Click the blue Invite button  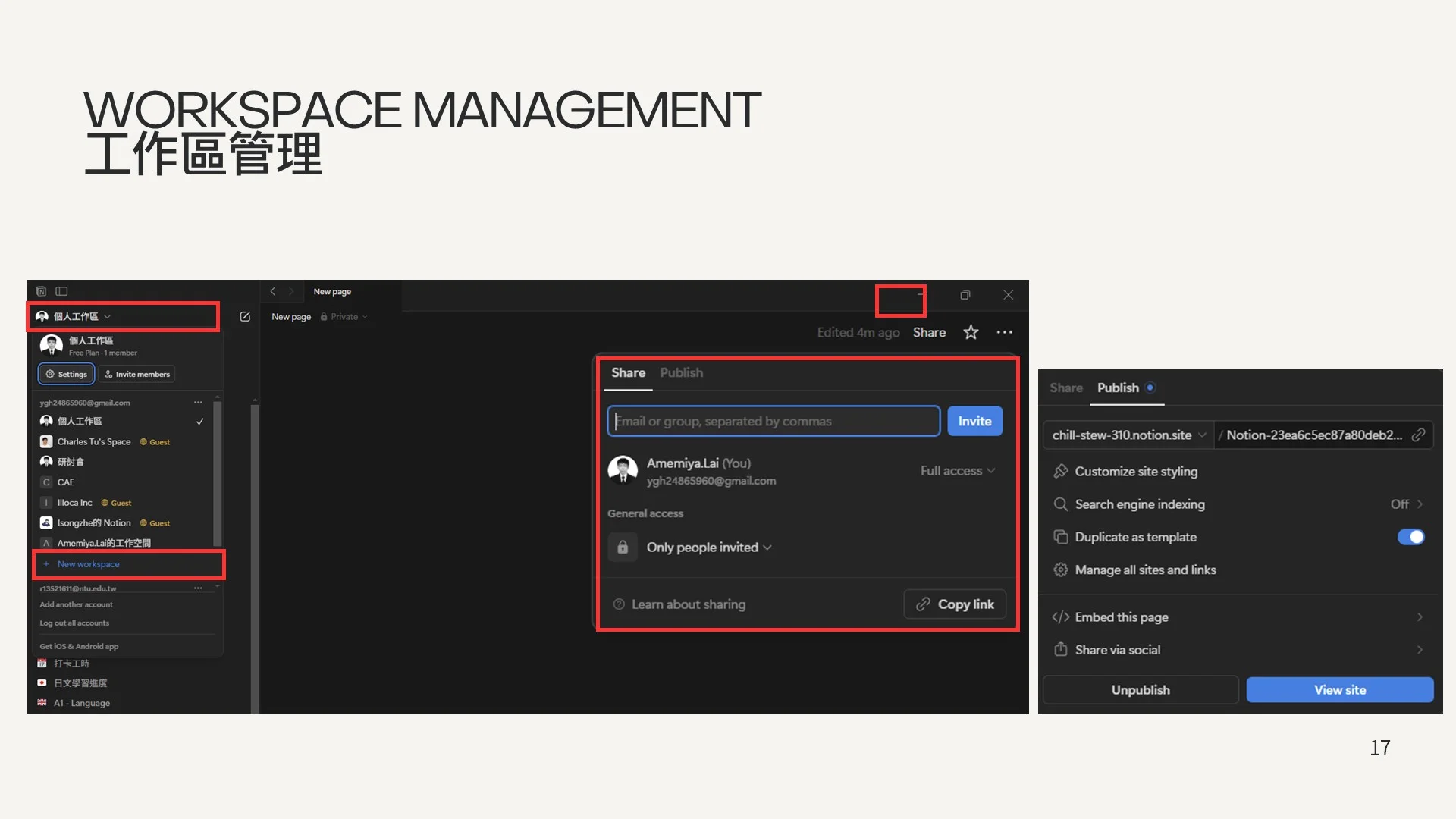[974, 421]
